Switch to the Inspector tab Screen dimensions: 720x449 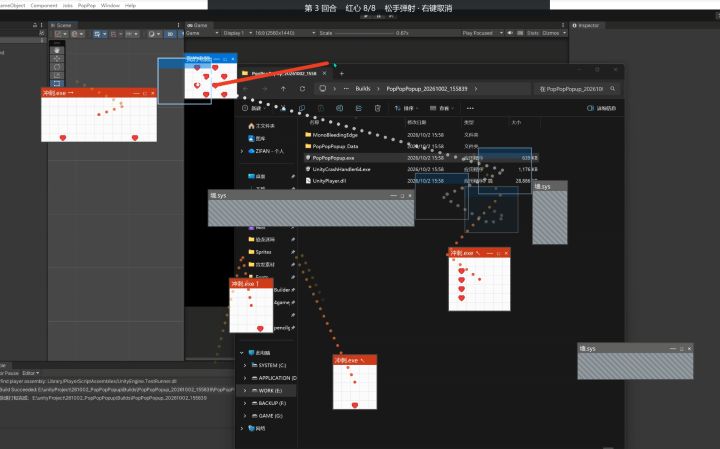(x=586, y=25)
